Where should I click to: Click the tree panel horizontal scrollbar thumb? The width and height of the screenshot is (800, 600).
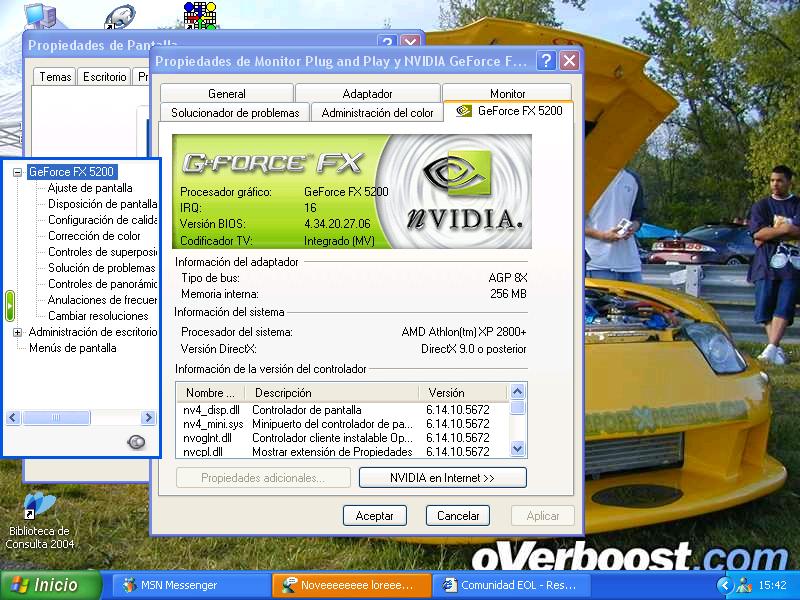[56, 418]
